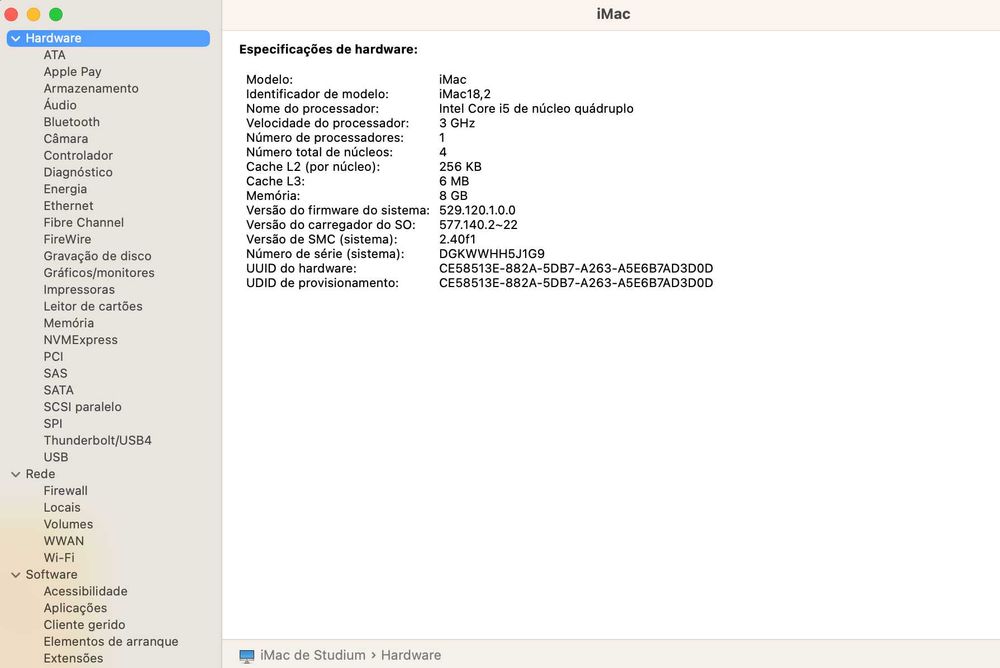Click Hardware in the bottom path bar
Viewport: 1000px width, 668px height.
pyautogui.click(x=411, y=655)
